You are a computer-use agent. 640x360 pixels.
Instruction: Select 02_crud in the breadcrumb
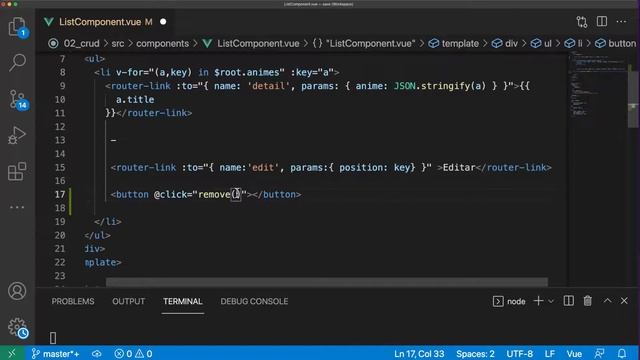coord(81,43)
